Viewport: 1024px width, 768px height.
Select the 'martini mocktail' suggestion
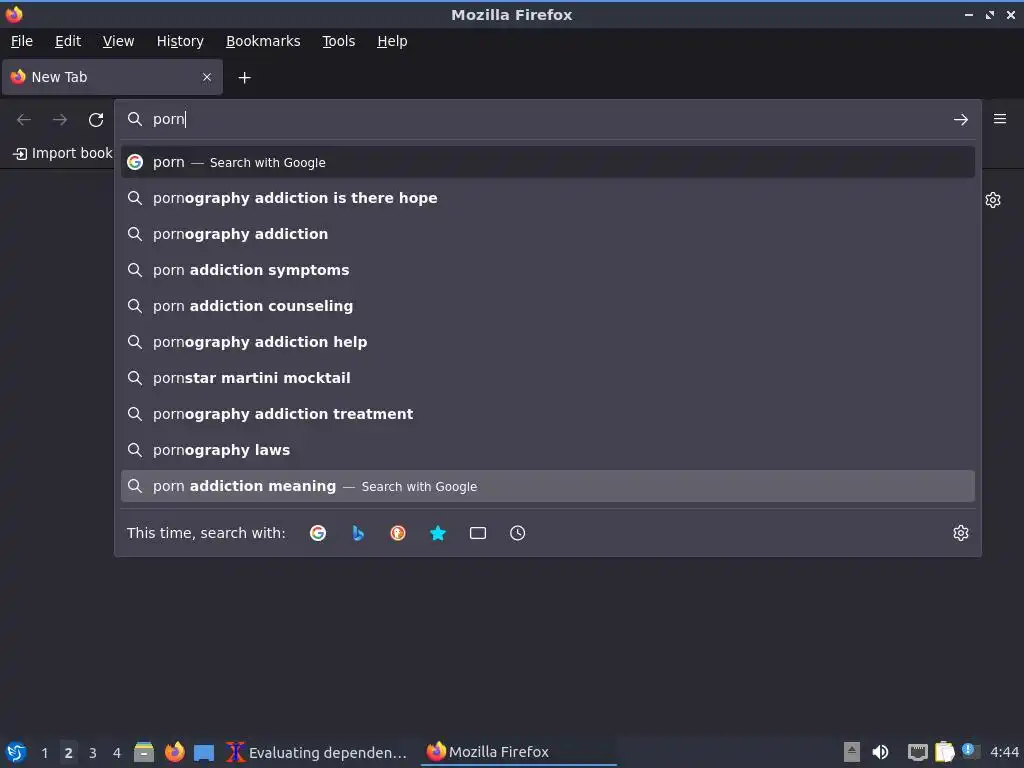pos(548,377)
